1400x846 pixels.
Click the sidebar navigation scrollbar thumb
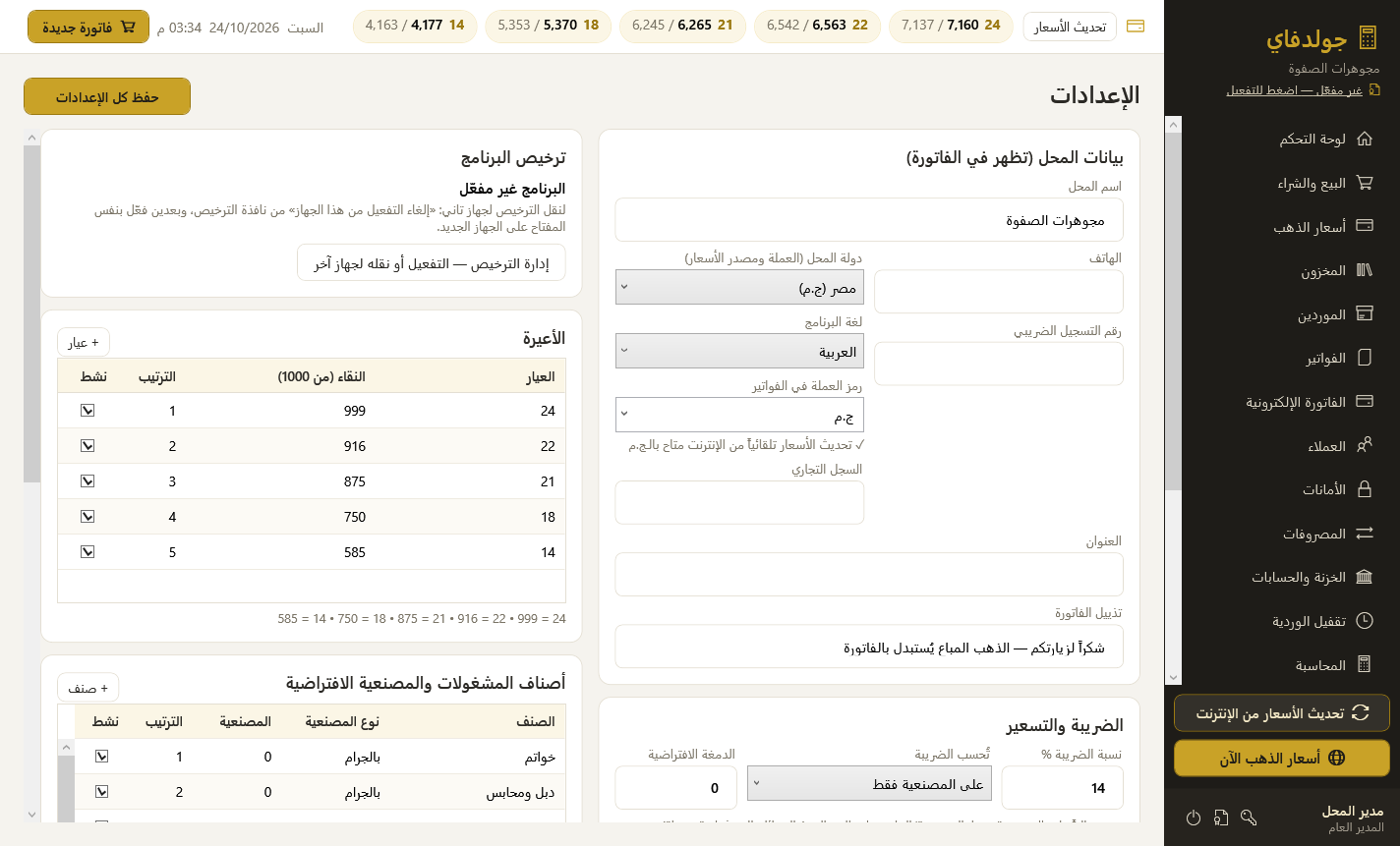tap(1172, 310)
